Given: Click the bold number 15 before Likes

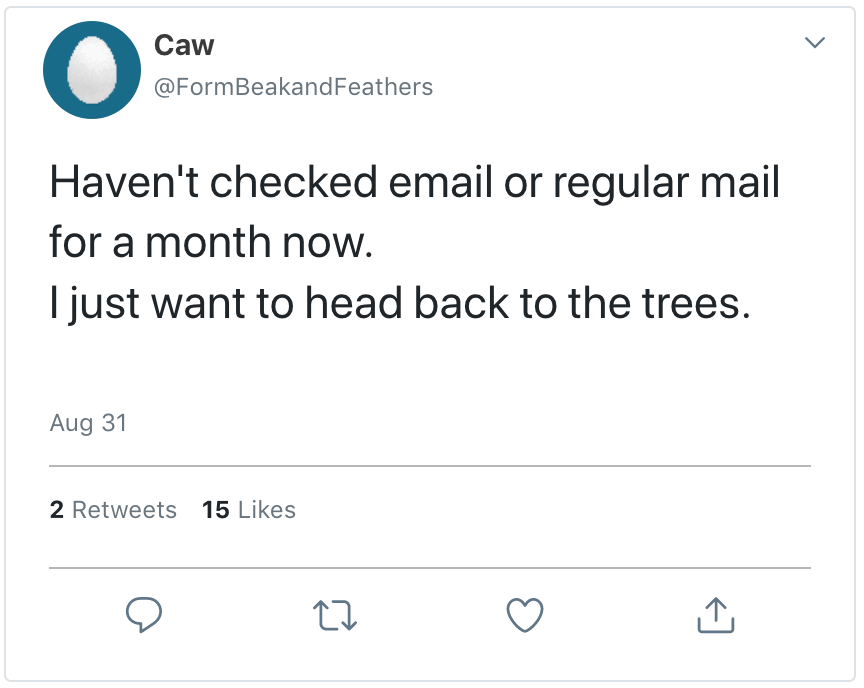Looking at the screenshot, I should [215, 510].
